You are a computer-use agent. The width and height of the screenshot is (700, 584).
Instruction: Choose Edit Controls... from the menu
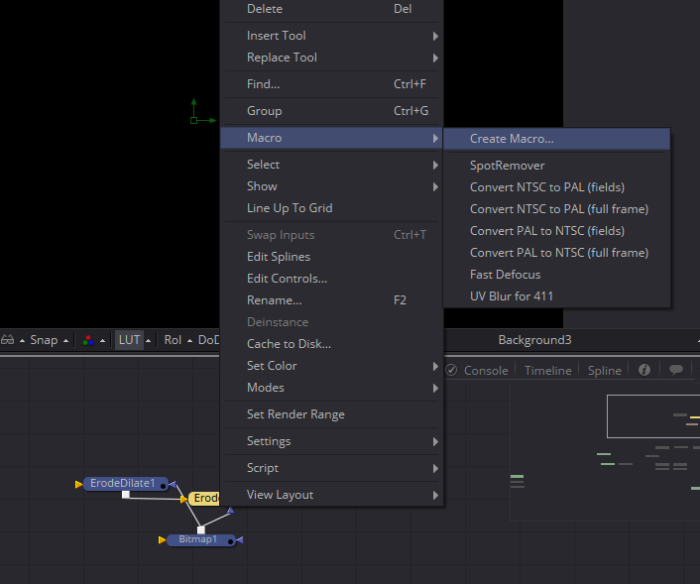pyautogui.click(x=332, y=279)
